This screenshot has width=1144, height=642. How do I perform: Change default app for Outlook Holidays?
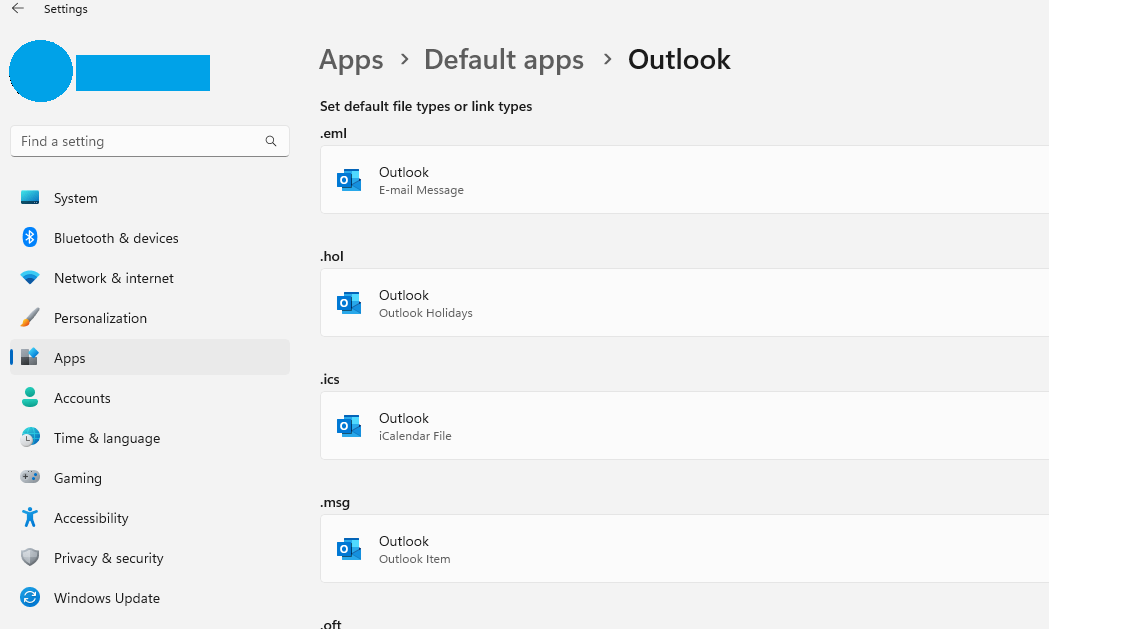(684, 303)
